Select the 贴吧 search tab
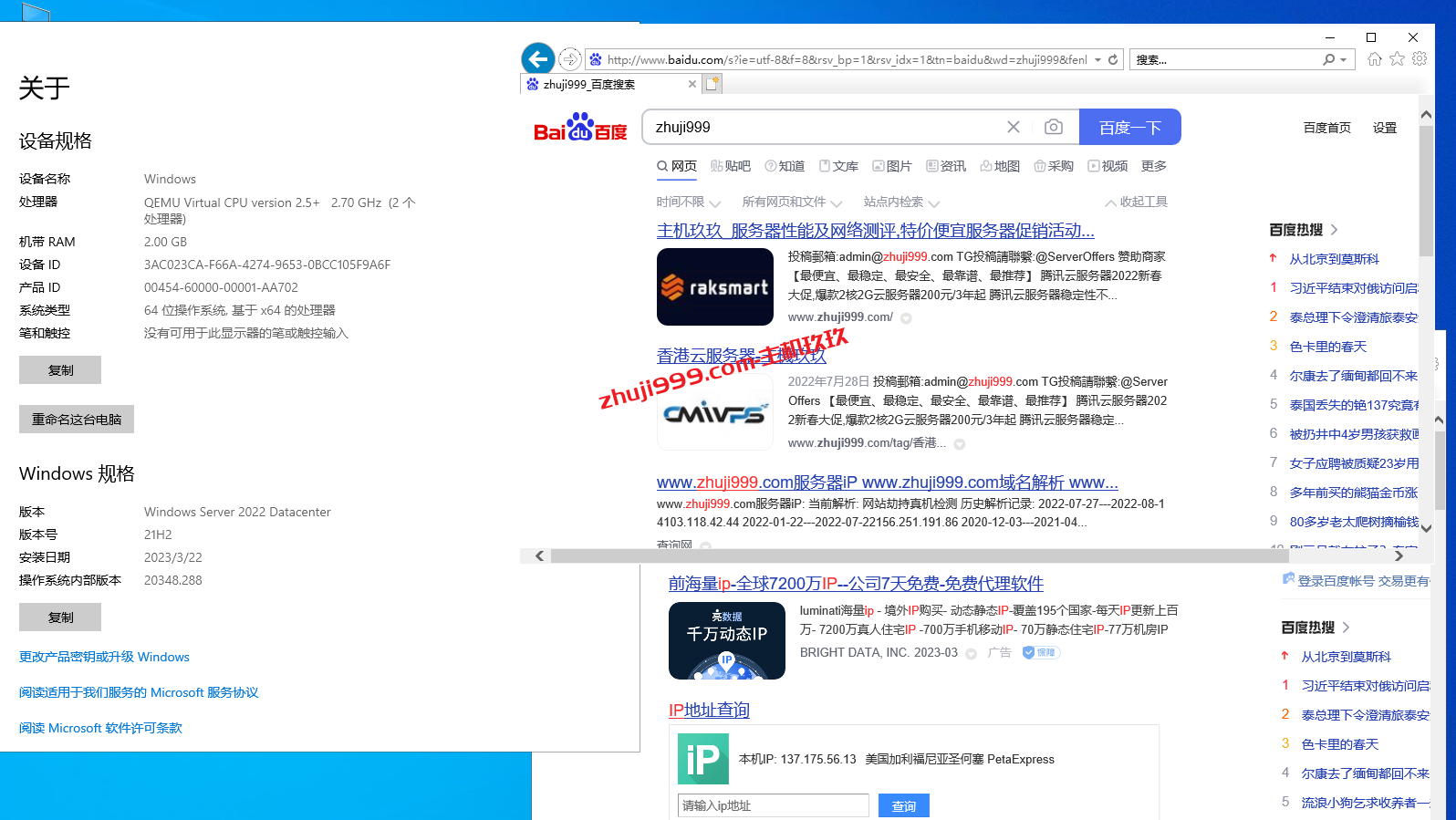Image resolution: width=1456 pixels, height=820 pixels. (731, 166)
